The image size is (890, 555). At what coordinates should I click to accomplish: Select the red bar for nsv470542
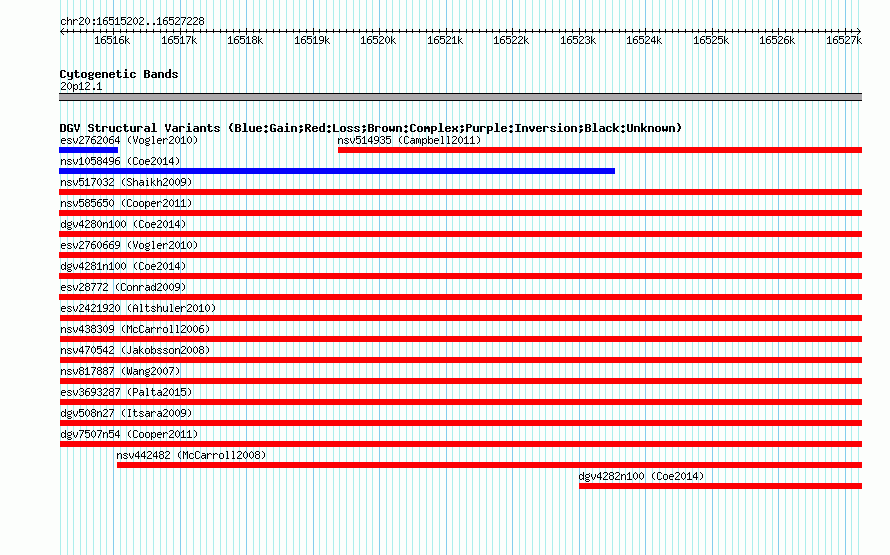[460, 360]
